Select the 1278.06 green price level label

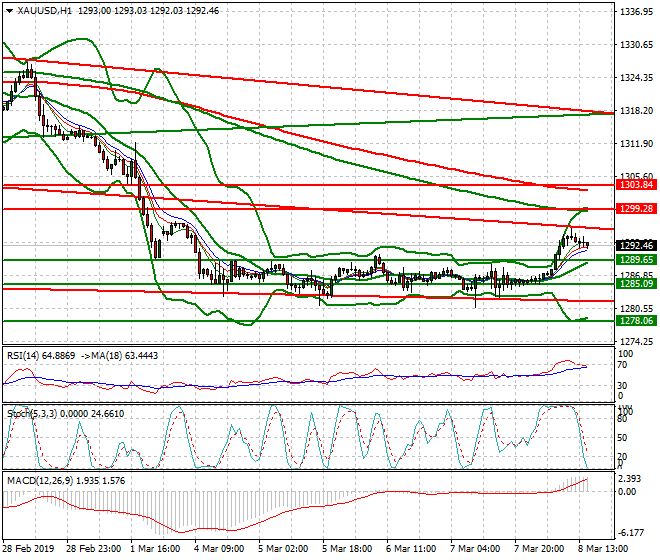pos(636,321)
